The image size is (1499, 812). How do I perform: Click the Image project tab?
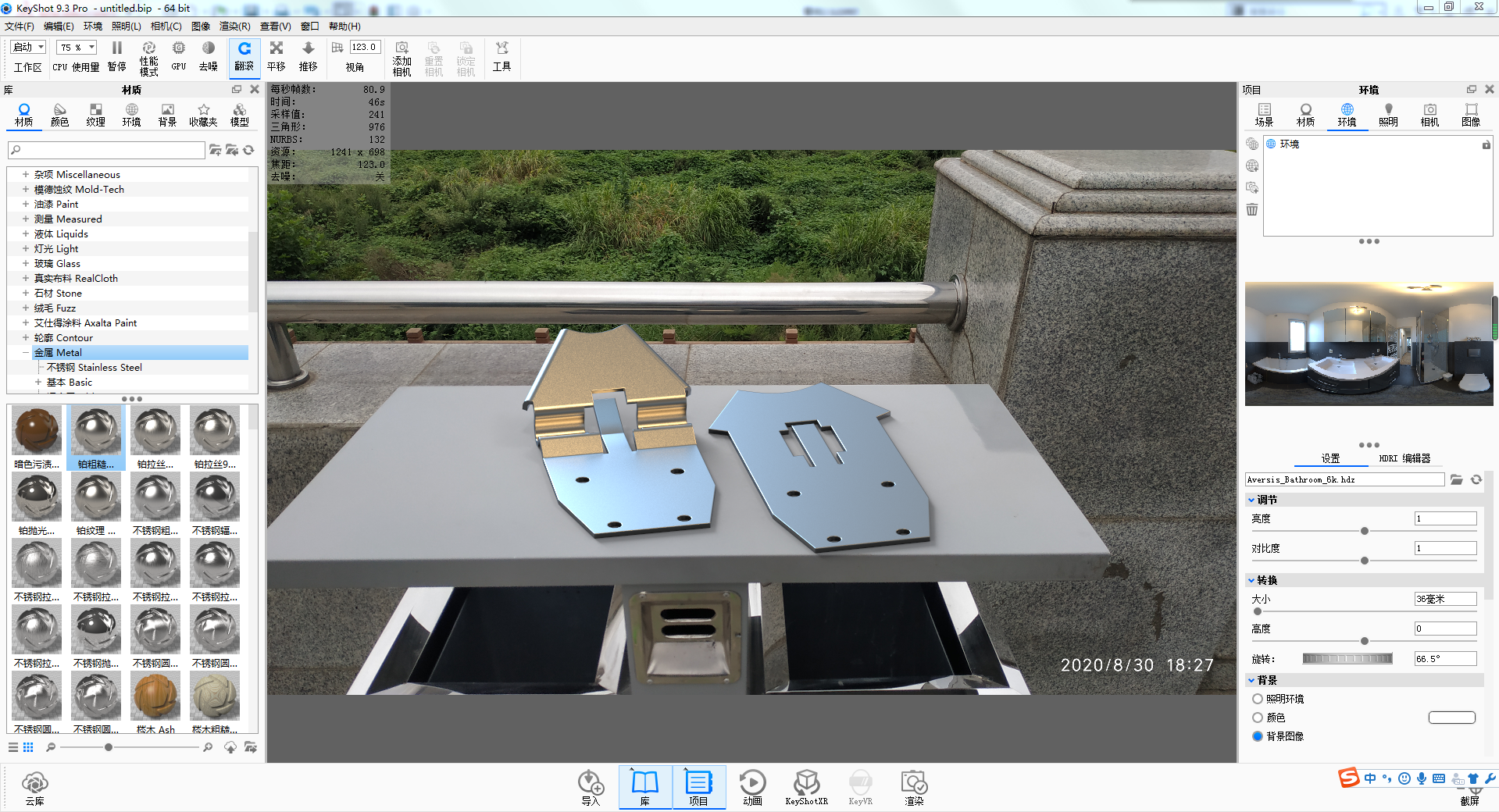(x=1471, y=115)
